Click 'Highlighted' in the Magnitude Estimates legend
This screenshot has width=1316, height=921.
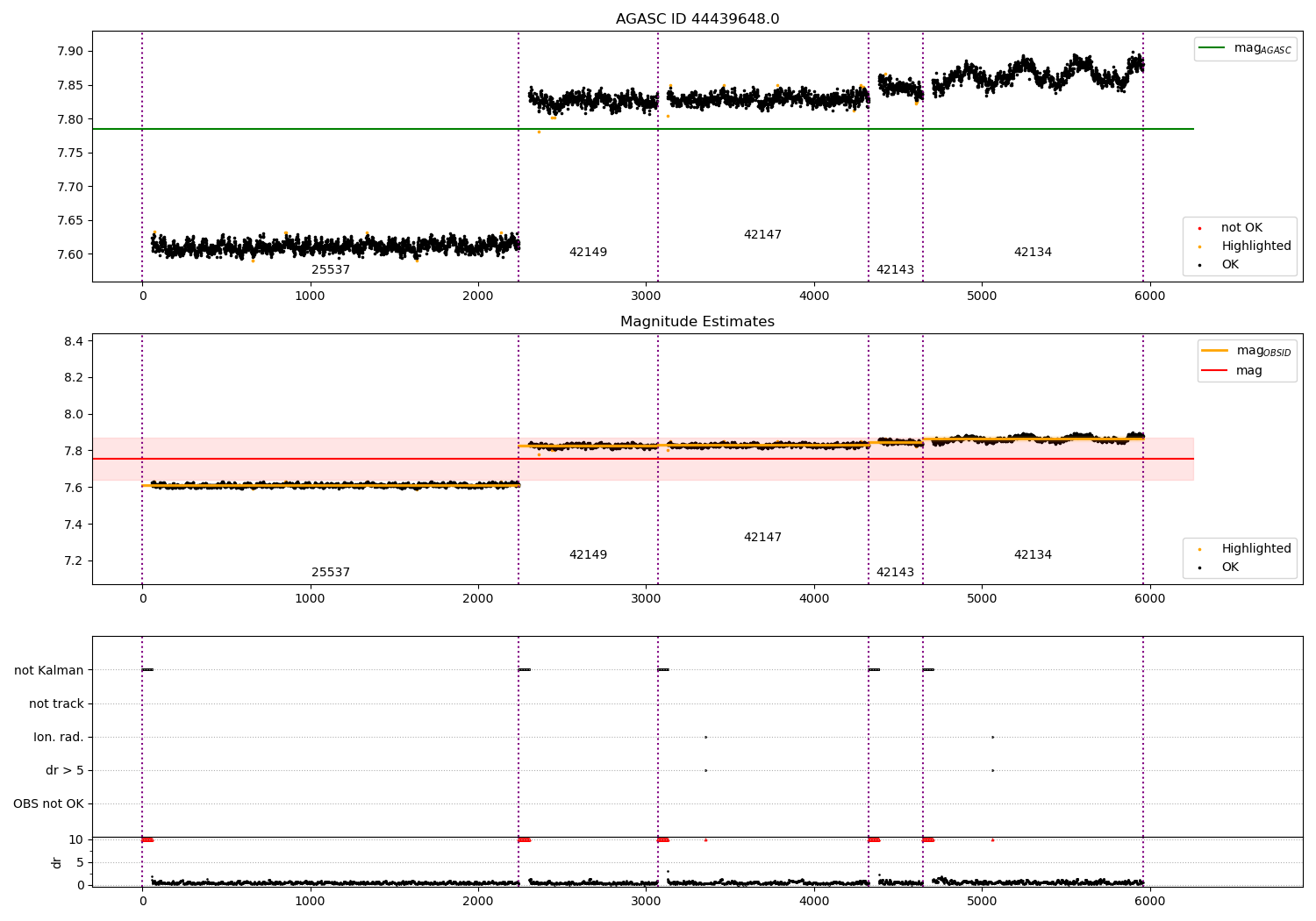pos(1256,549)
